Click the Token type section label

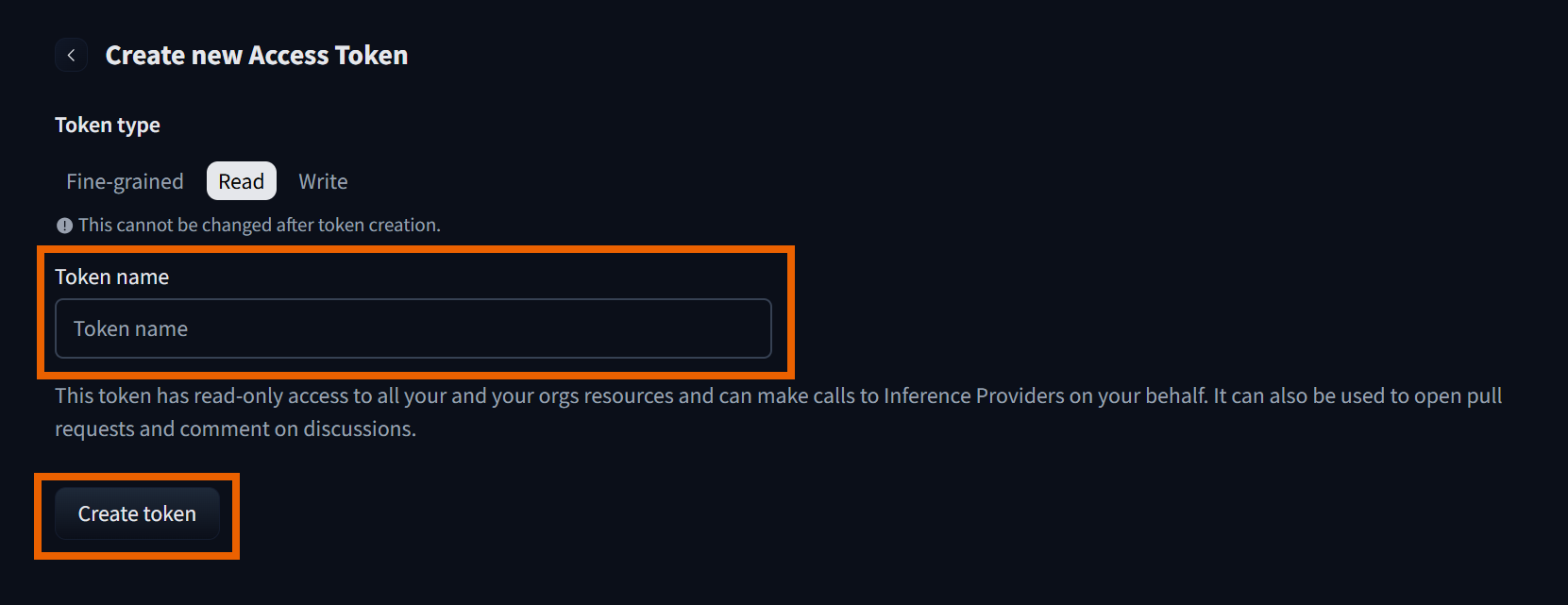[107, 126]
